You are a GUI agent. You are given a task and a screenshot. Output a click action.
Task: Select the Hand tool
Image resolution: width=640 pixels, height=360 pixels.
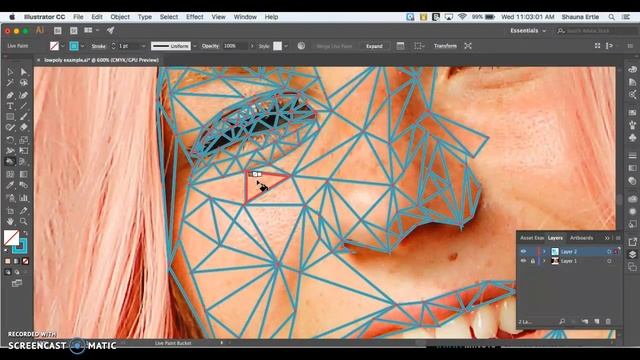pos(10,222)
